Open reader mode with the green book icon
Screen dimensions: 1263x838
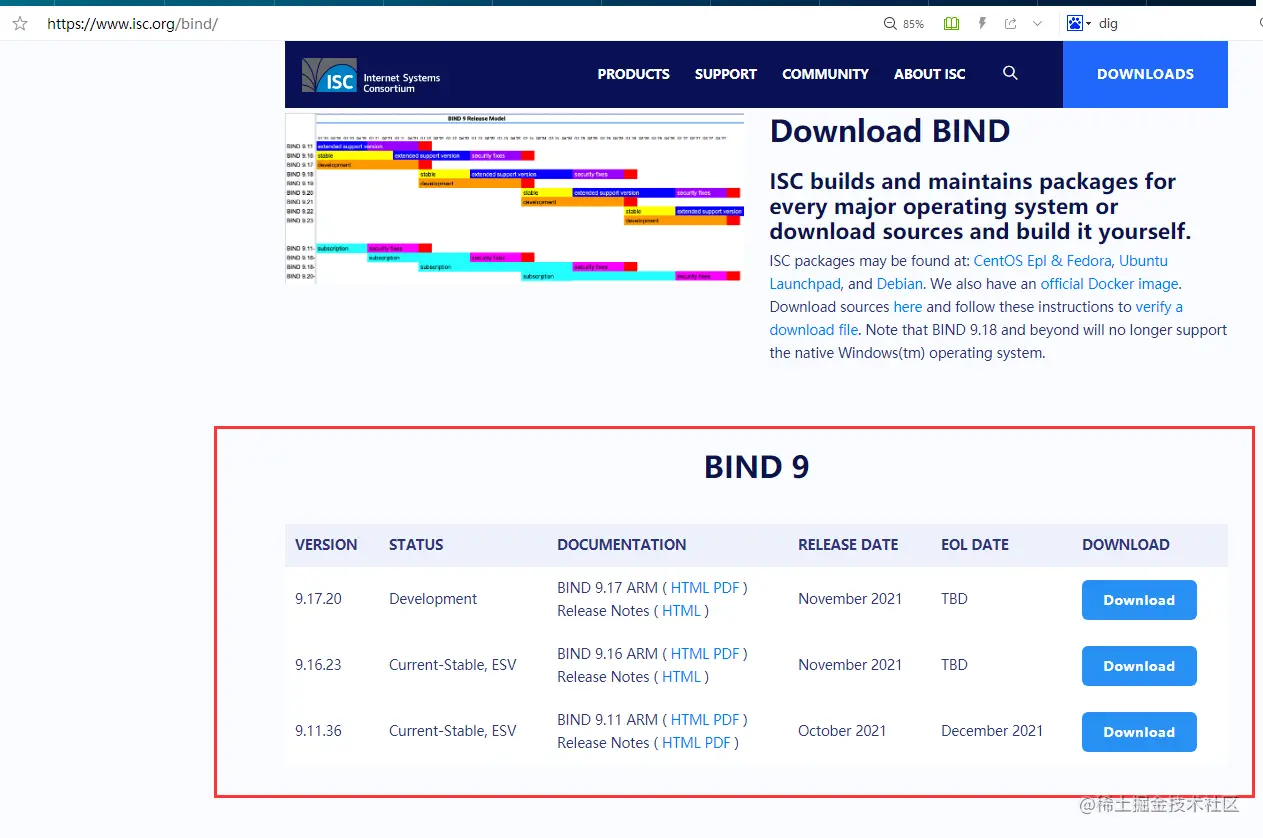(x=952, y=23)
